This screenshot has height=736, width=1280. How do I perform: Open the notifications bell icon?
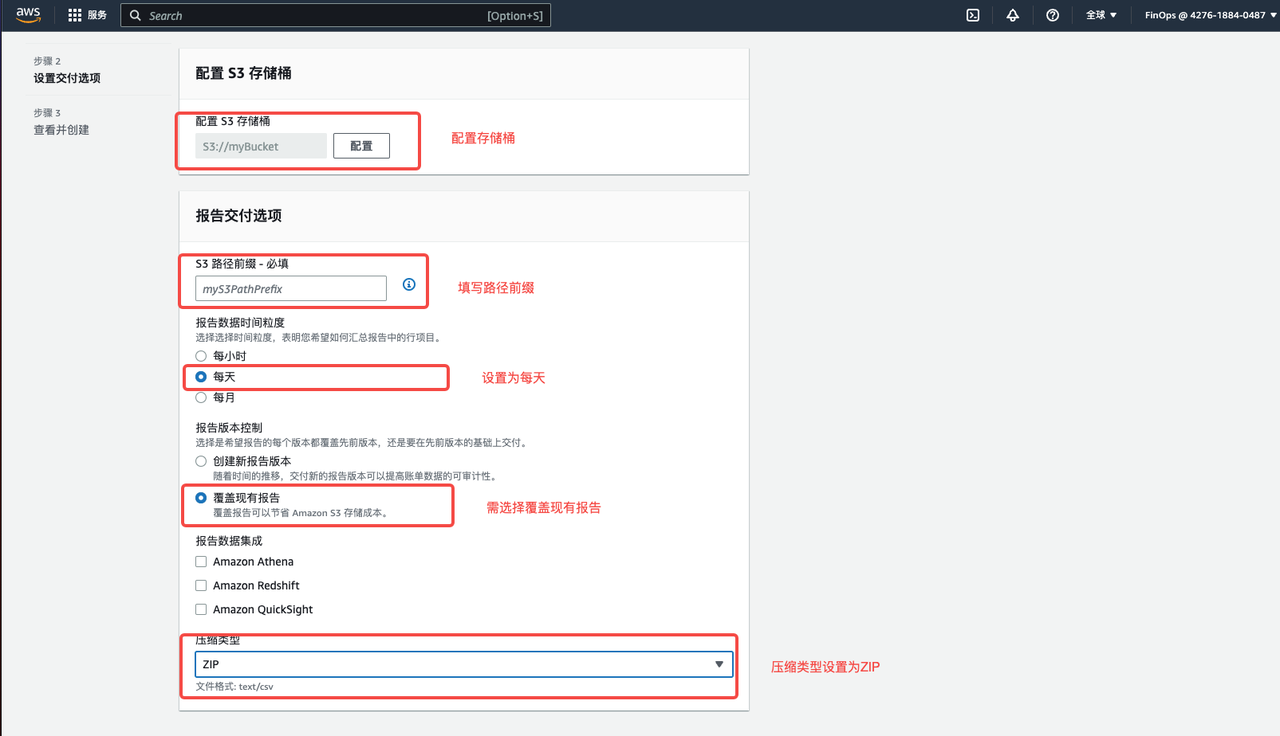(1012, 15)
